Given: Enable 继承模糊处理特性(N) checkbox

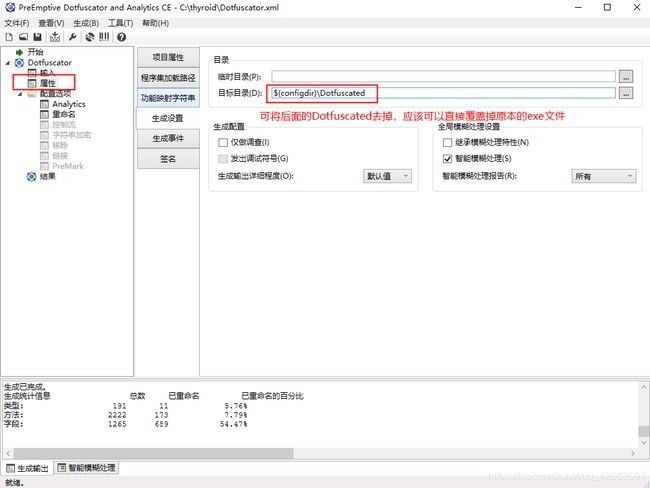Looking at the screenshot, I should [447, 143].
